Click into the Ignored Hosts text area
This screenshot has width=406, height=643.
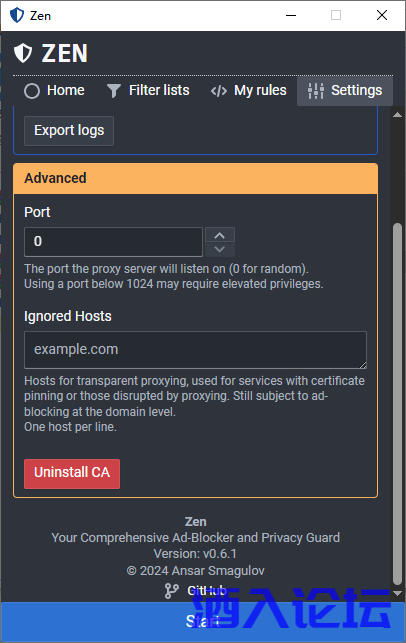point(196,350)
